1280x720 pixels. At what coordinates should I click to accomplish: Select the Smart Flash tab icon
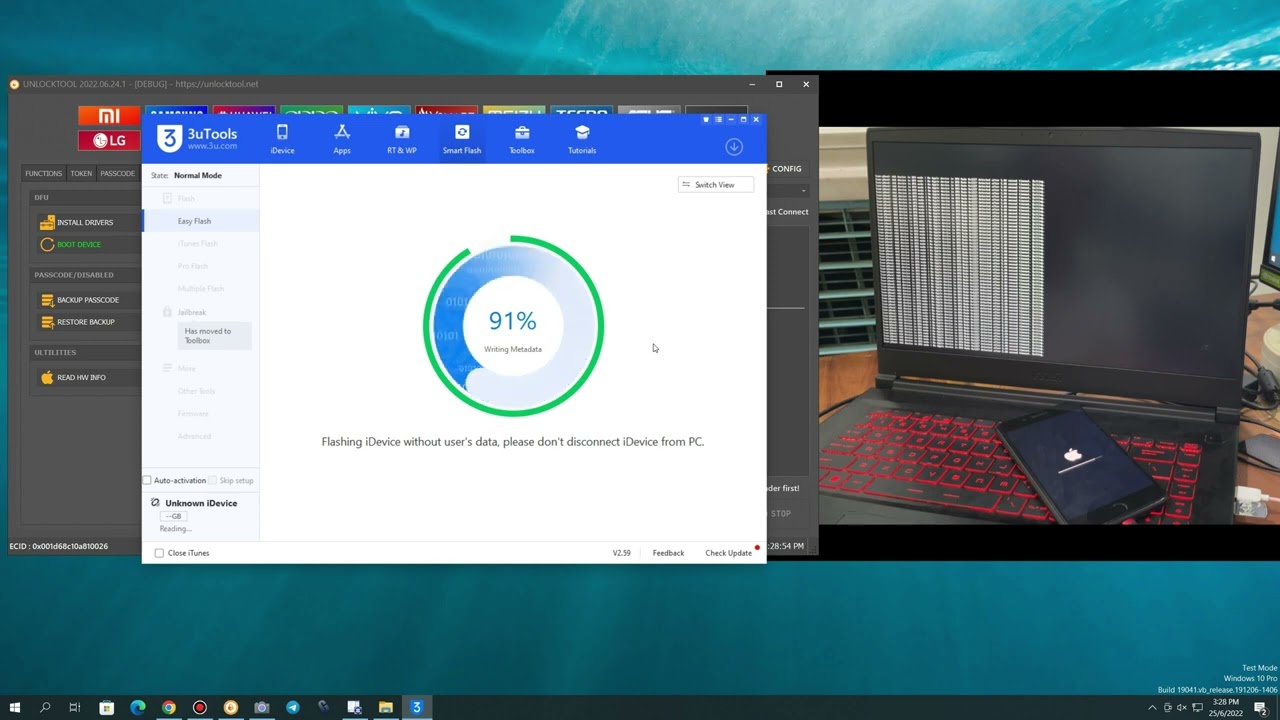pyautogui.click(x=462, y=133)
